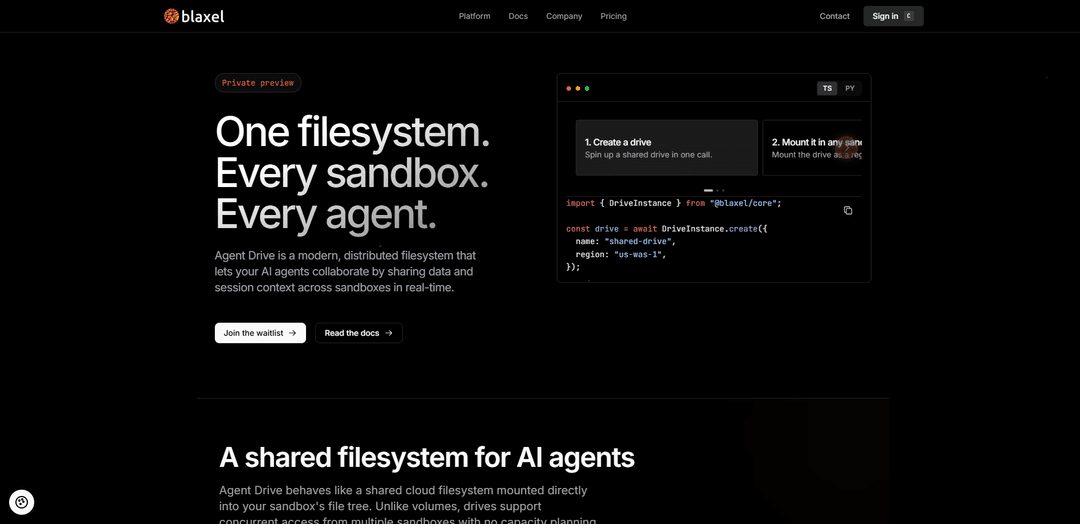This screenshot has height=524, width=1080.
Task: Switch code sample to TS tab
Action: click(827, 88)
